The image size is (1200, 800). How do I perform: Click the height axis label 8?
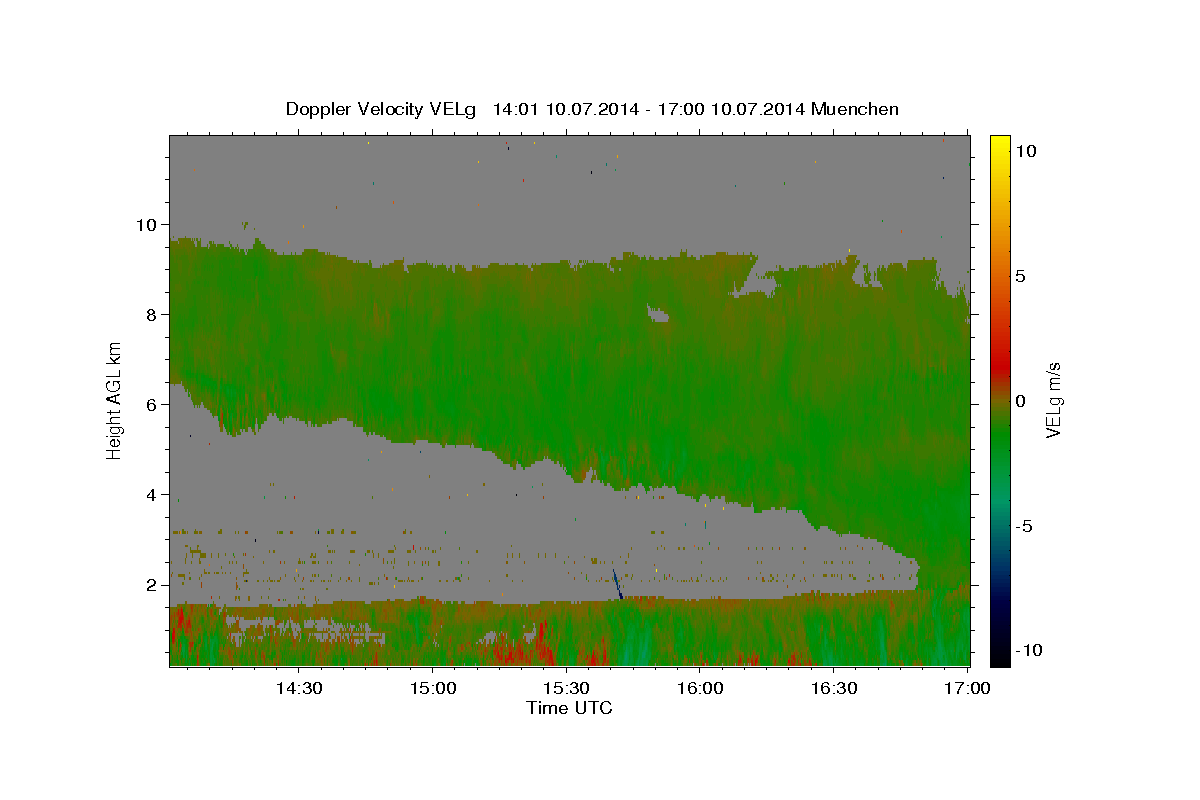pos(152,315)
